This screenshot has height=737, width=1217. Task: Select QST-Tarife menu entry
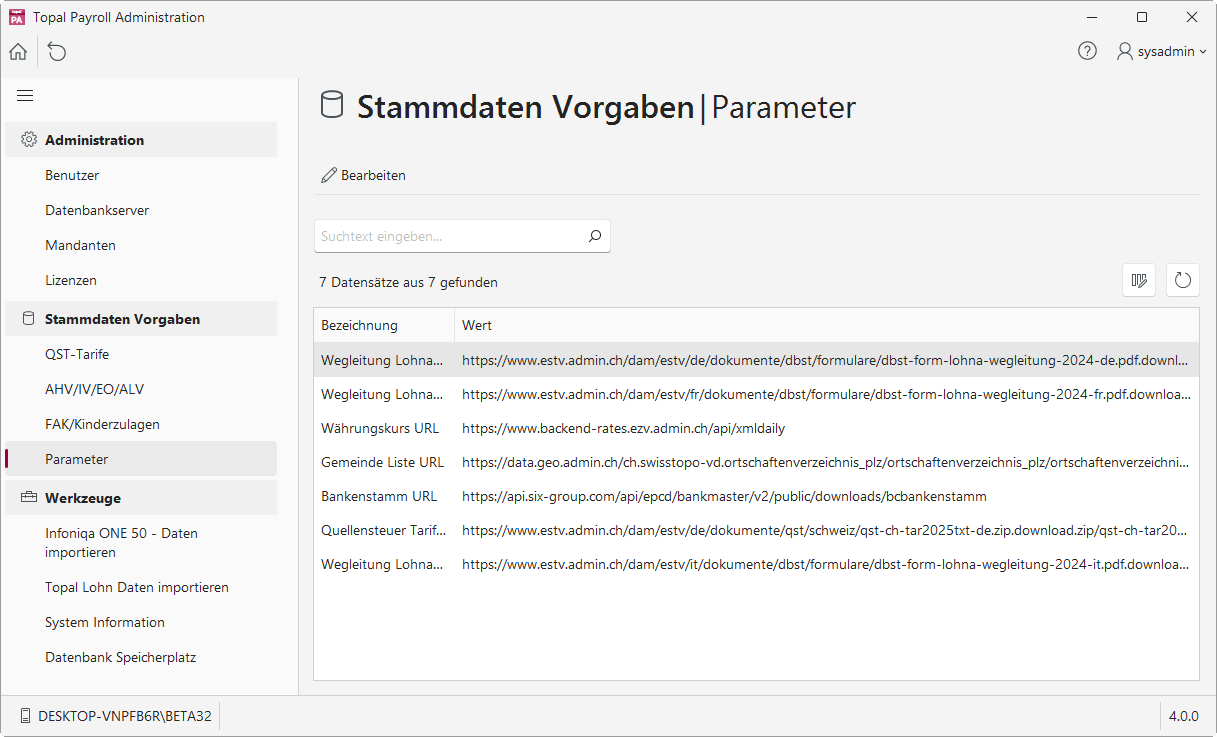(77, 354)
